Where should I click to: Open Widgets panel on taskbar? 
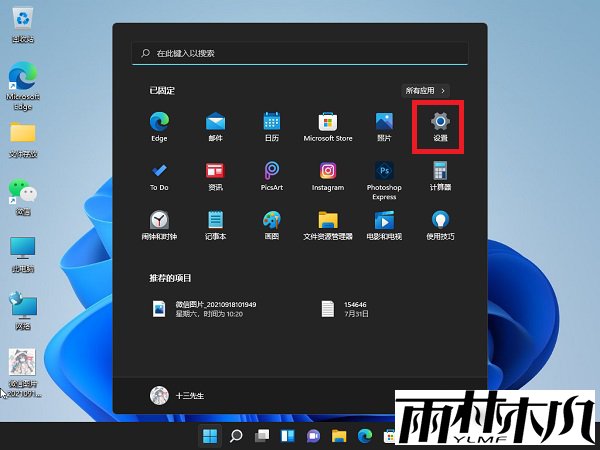[x=287, y=435]
